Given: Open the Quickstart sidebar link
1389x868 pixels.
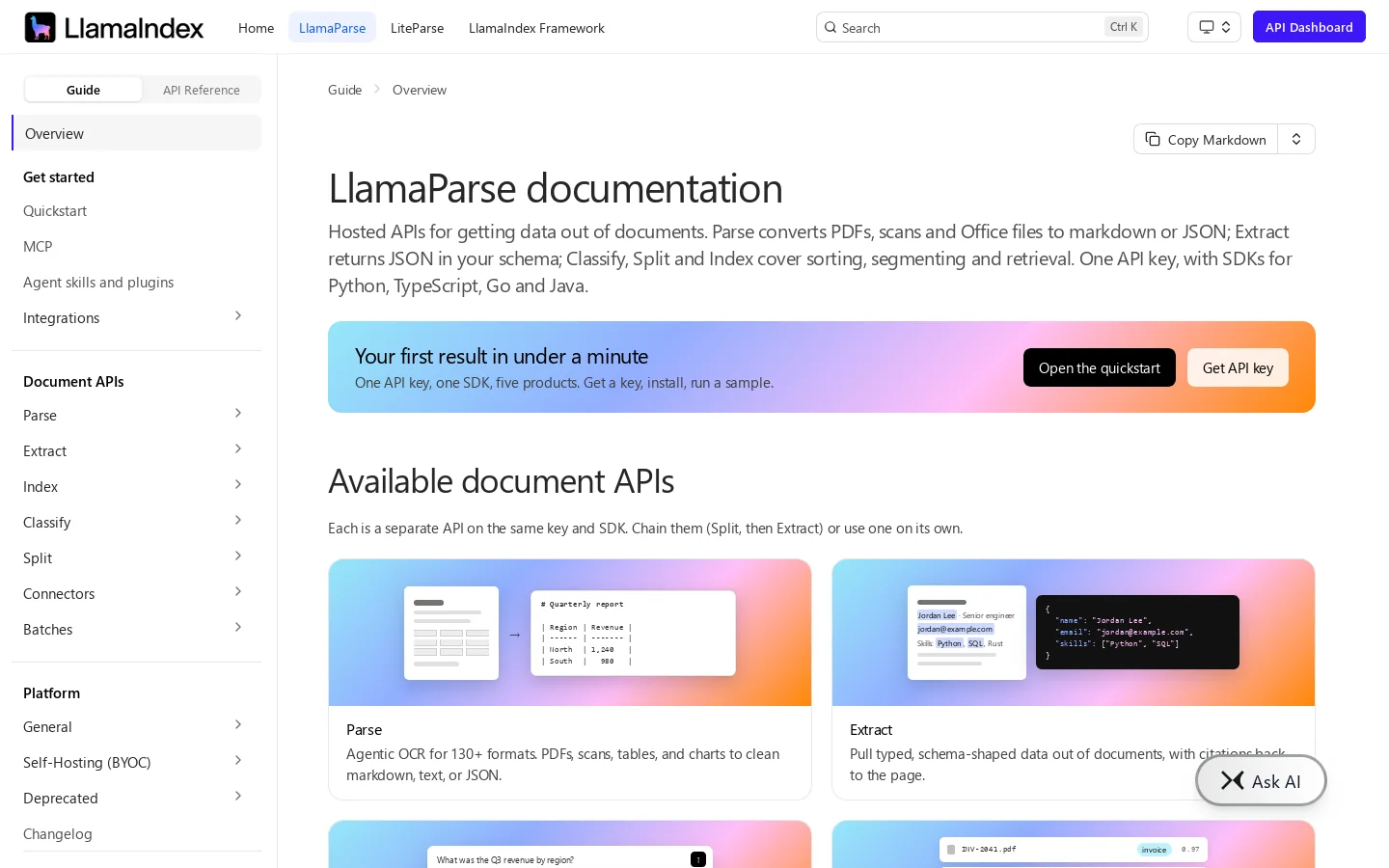Looking at the screenshot, I should [55, 211].
